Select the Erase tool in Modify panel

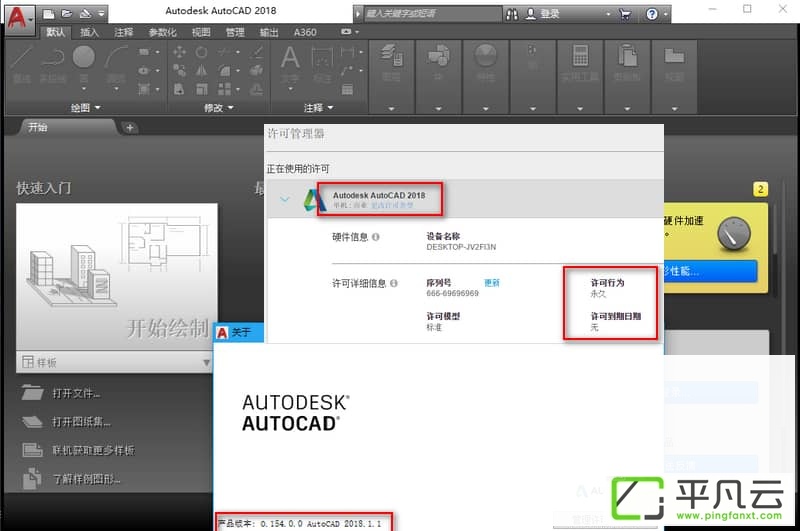tap(257, 52)
